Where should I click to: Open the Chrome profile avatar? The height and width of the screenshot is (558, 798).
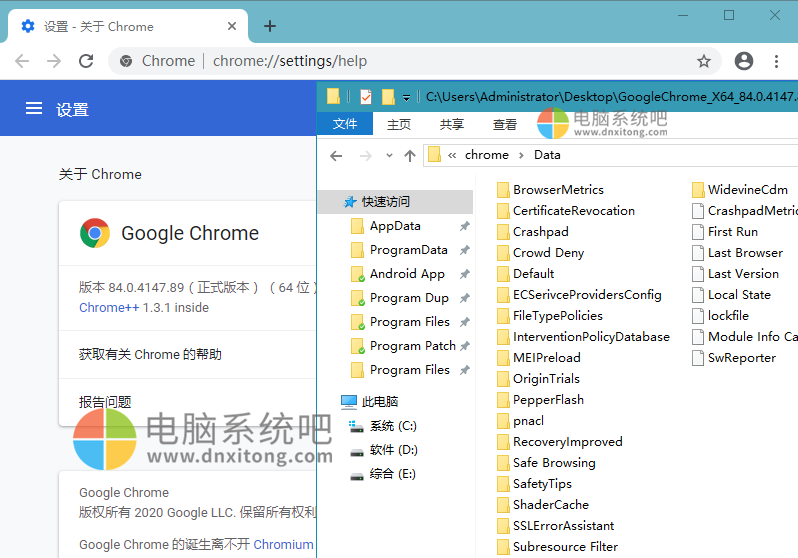744,61
